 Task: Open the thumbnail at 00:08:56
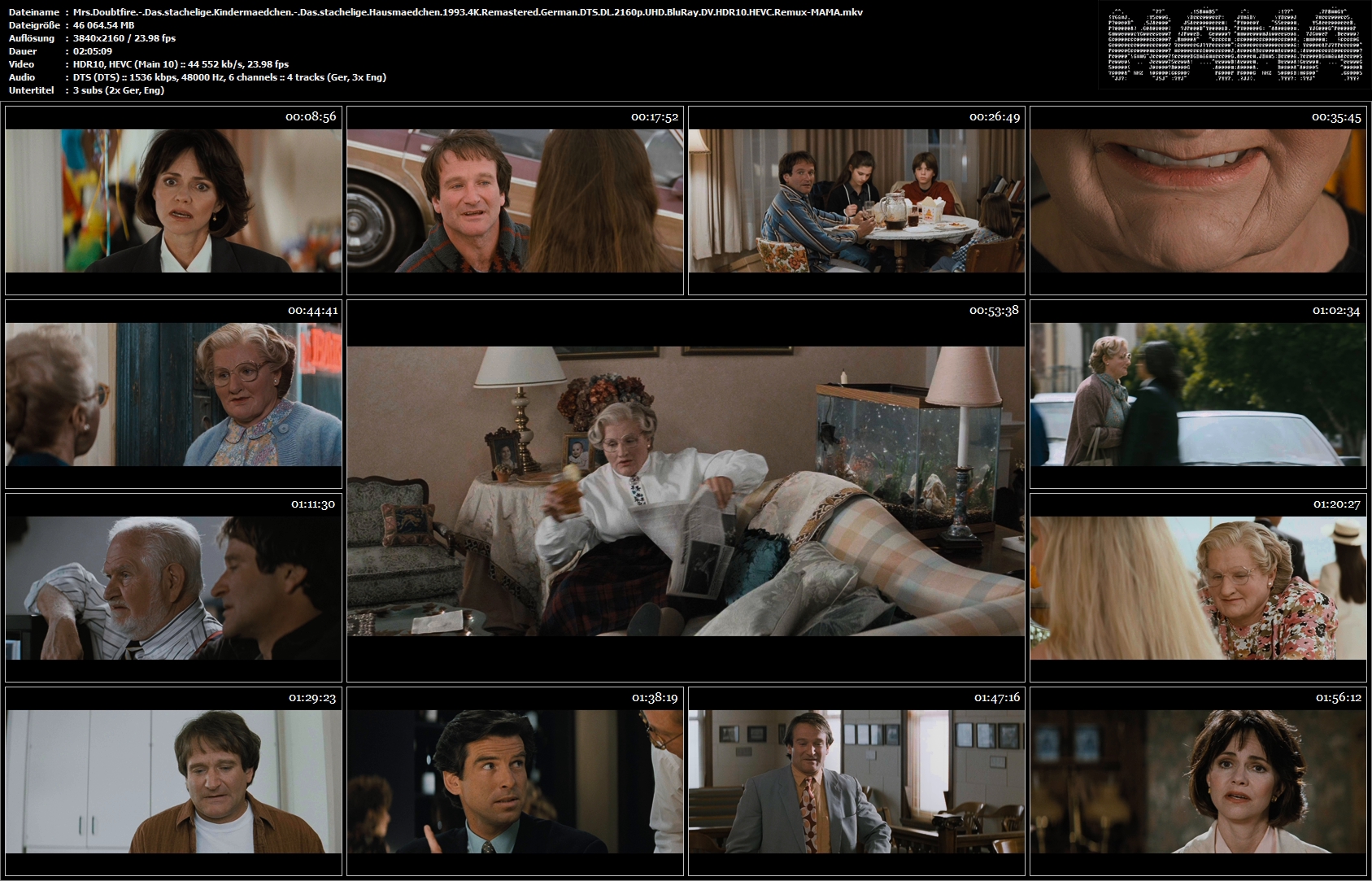173,200
